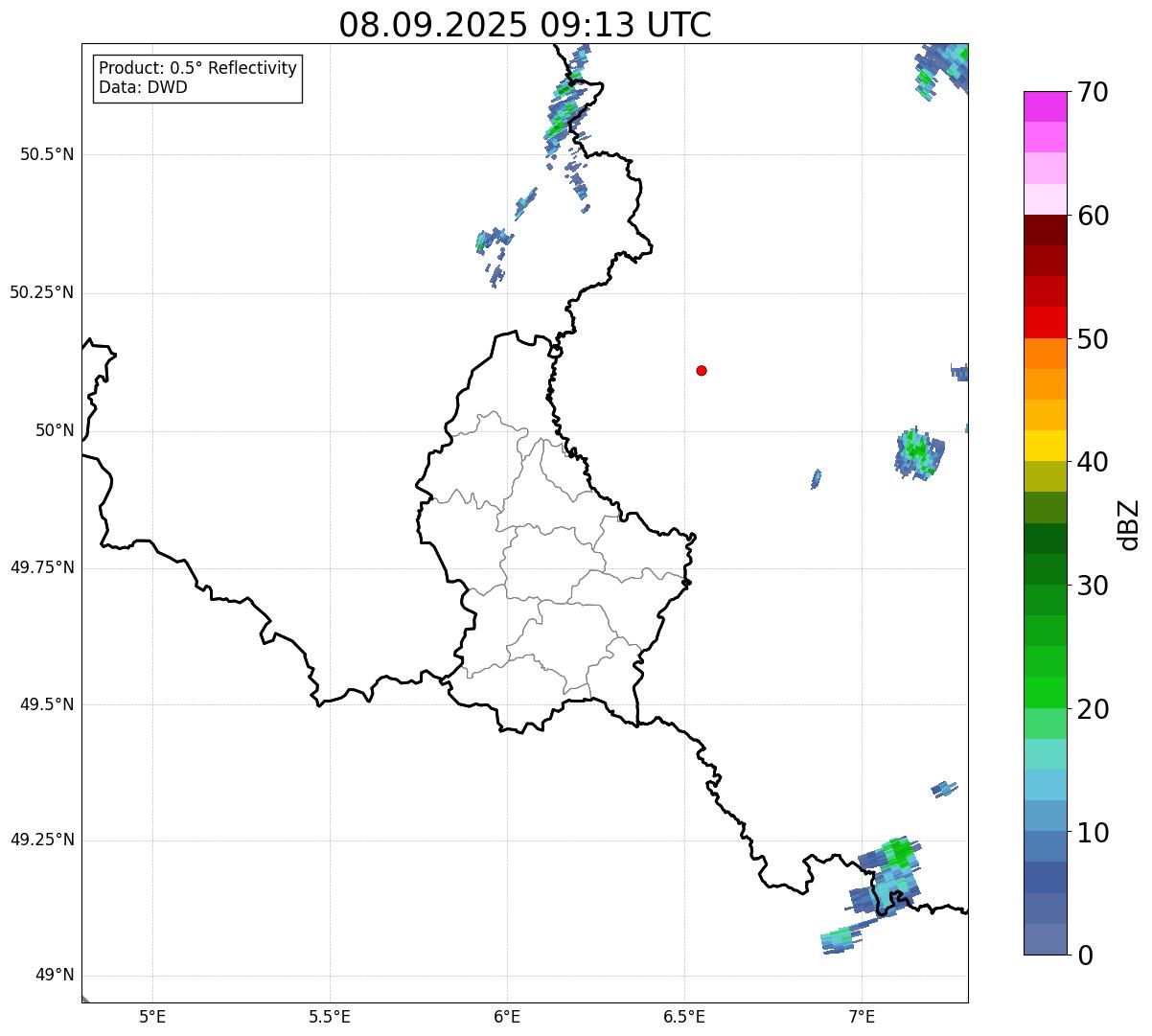Screen dimensions: 1152x1036
Task: Click the colorbar tick label '30'
Action: (1093, 586)
